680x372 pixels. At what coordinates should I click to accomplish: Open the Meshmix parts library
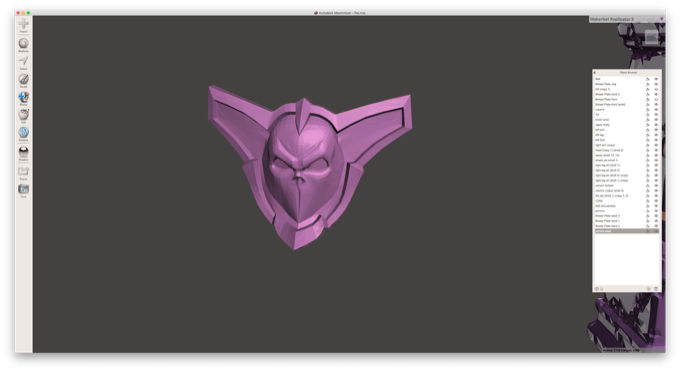(x=23, y=45)
